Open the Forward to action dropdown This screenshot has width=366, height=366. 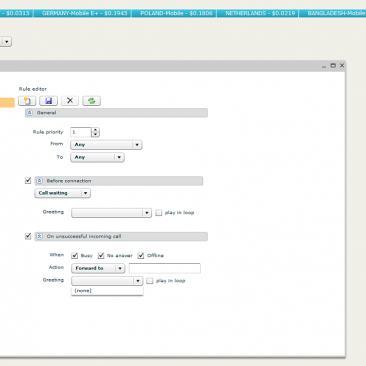[98, 268]
